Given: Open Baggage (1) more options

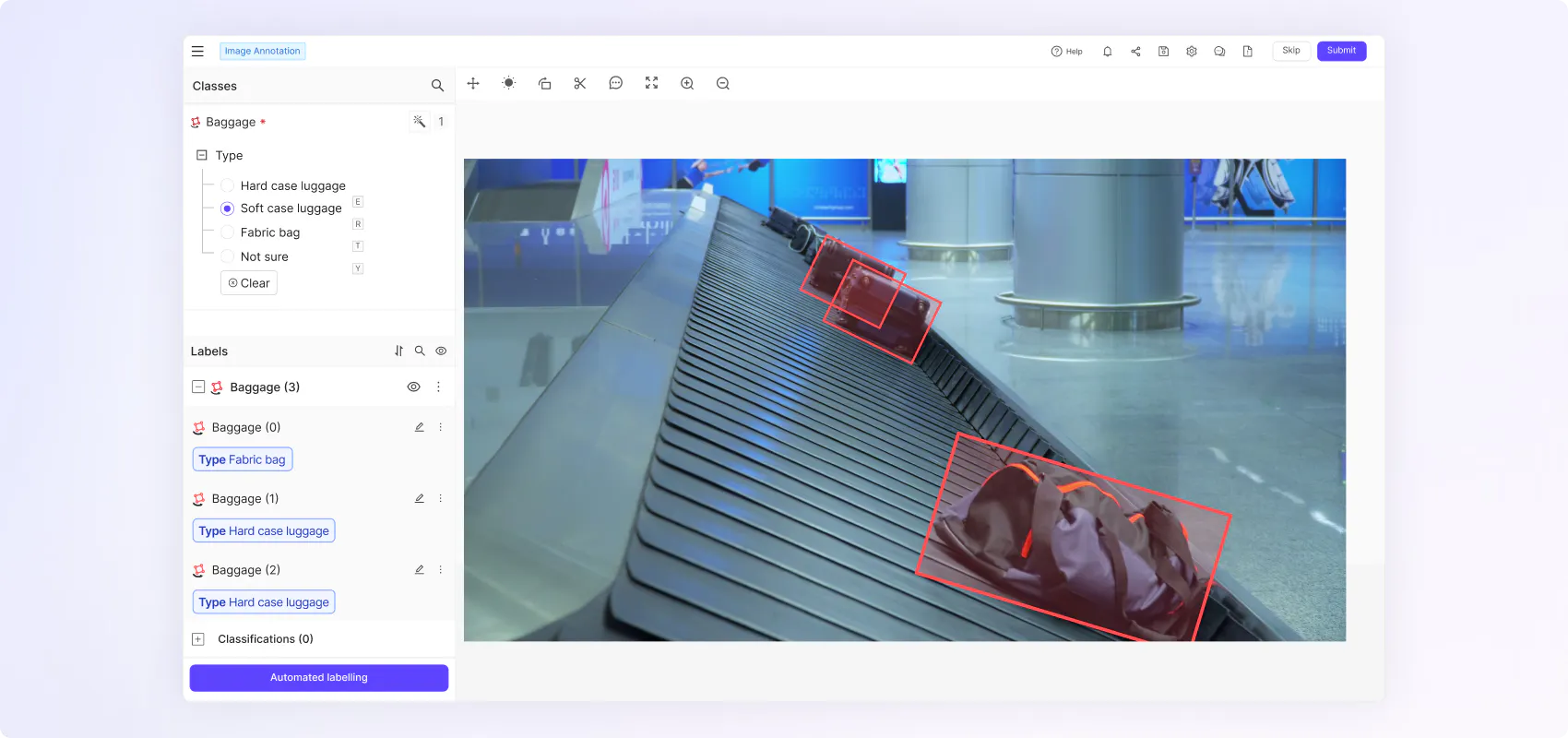Looking at the screenshot, I should (440, 498).
